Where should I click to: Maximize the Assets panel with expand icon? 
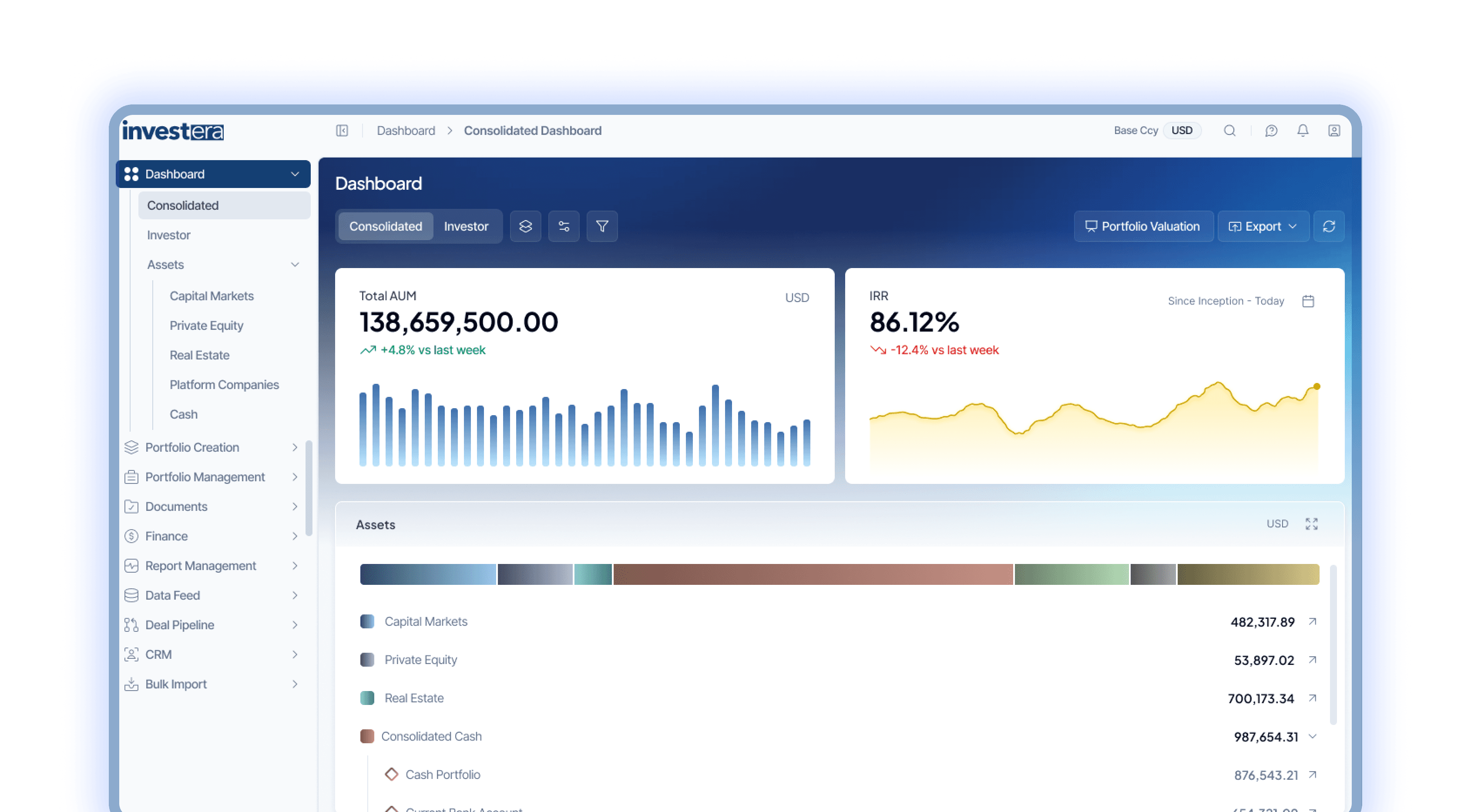click(1312, 523)
